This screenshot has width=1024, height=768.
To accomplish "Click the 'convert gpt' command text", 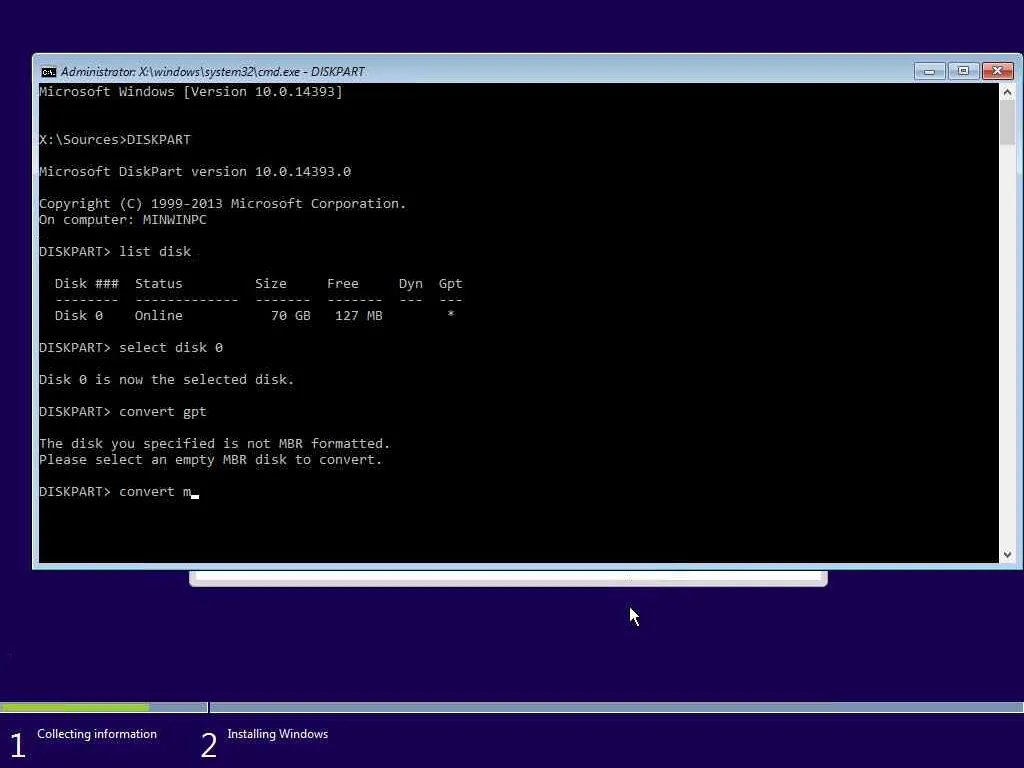I will point(163,412).
